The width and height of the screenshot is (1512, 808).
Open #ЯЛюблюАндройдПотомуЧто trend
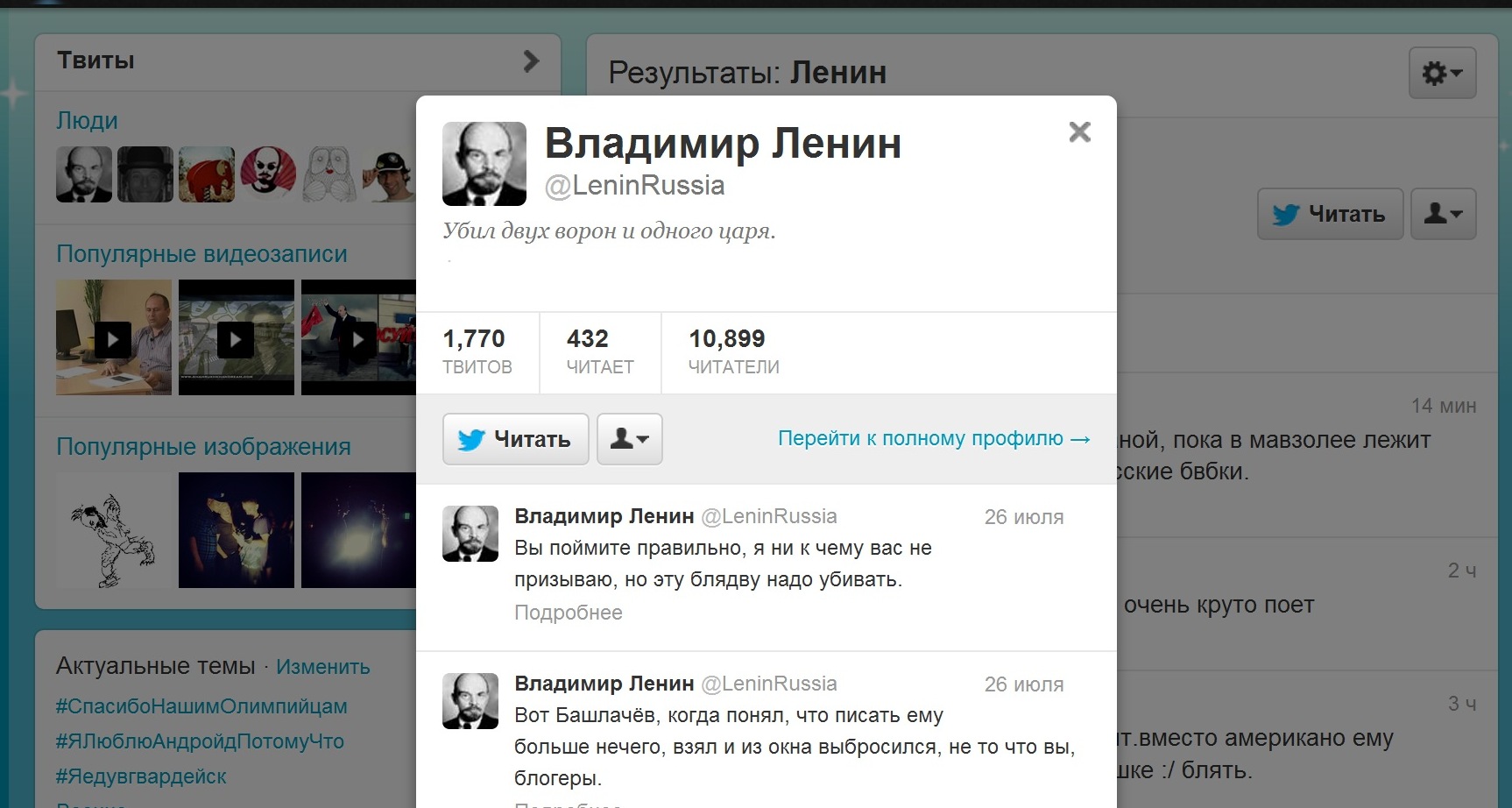click(x=200, y=741)
